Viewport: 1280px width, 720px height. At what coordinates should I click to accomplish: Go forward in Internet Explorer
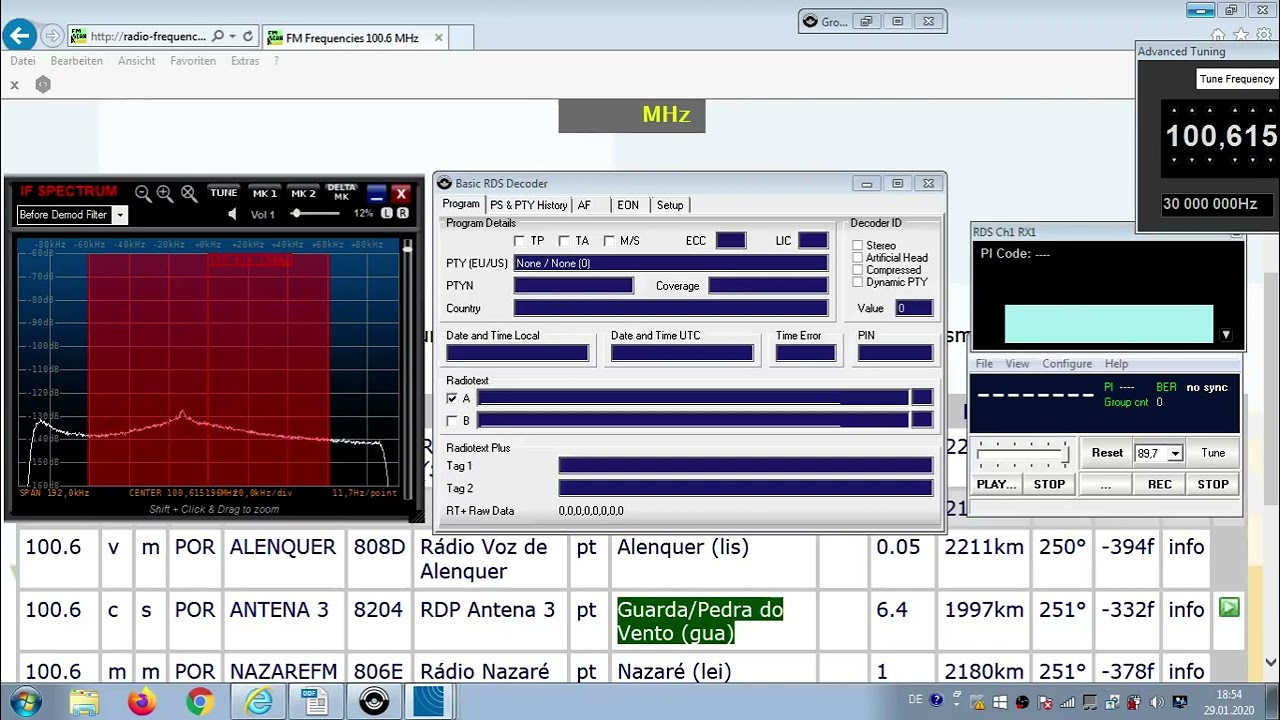point(51,36)
